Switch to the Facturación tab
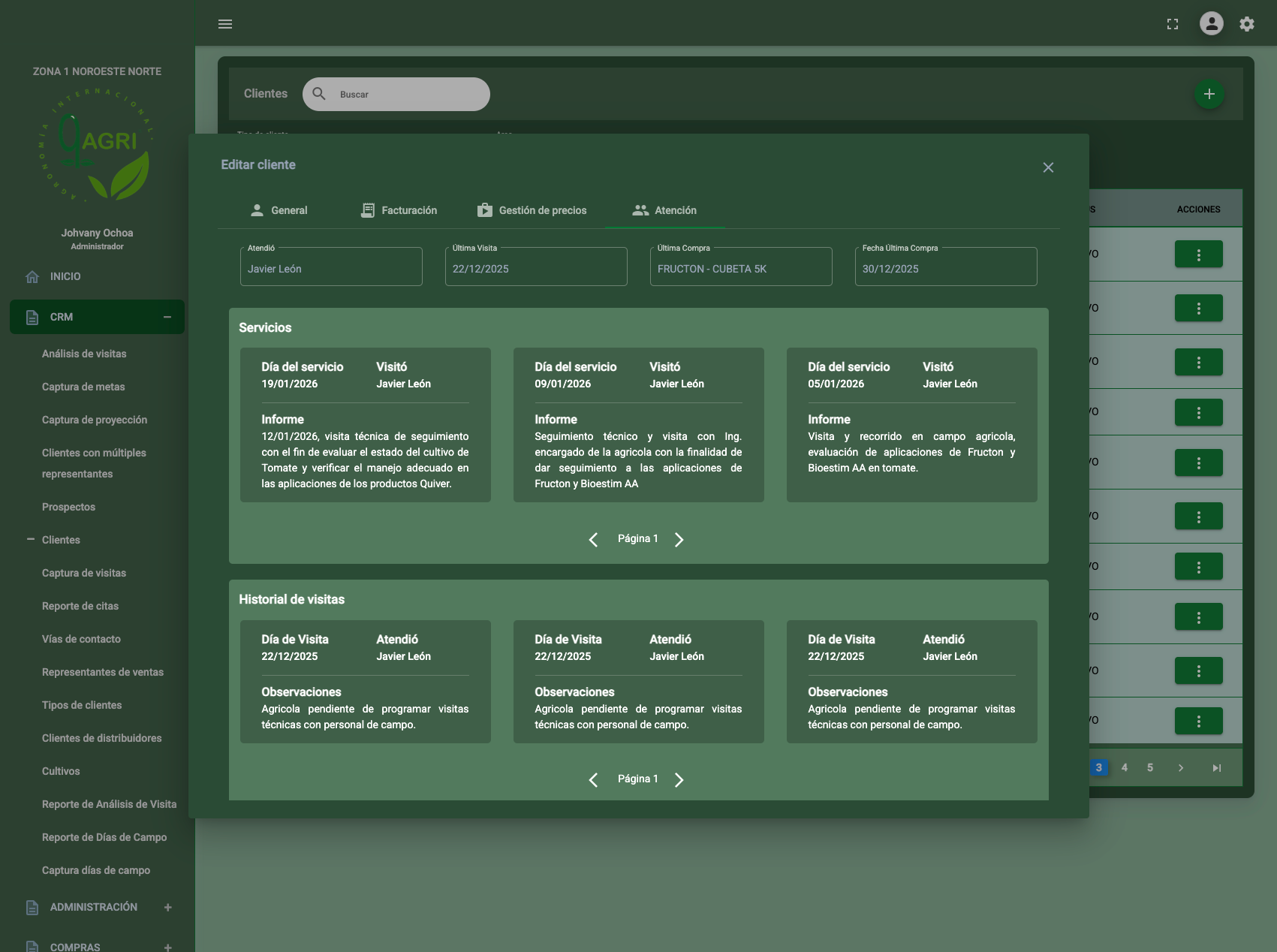 click(x=399, y=210)
